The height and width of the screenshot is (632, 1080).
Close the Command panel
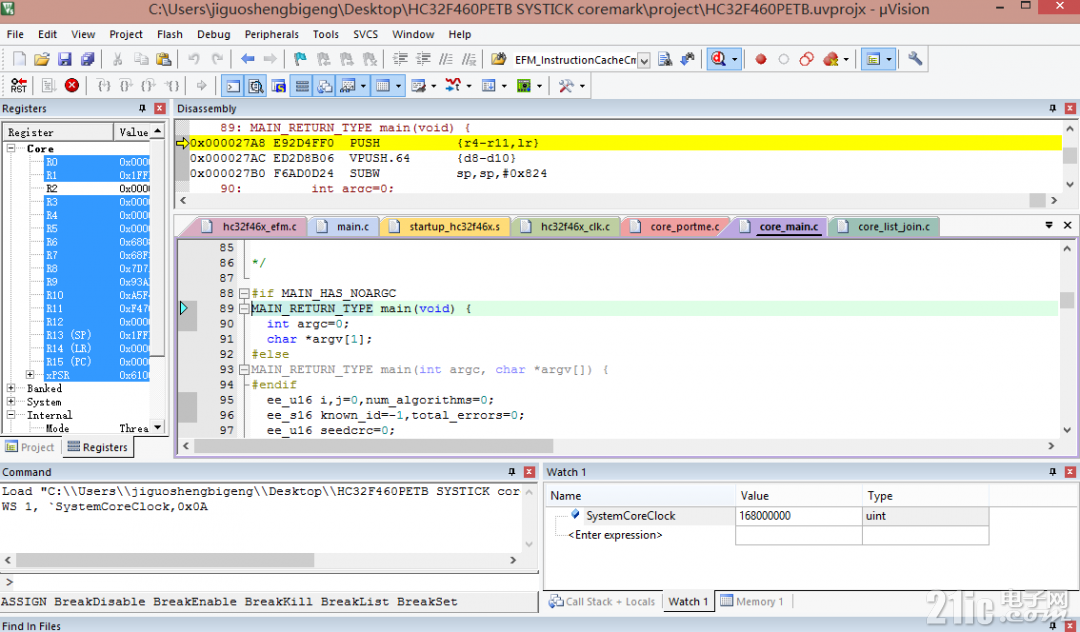529,472
